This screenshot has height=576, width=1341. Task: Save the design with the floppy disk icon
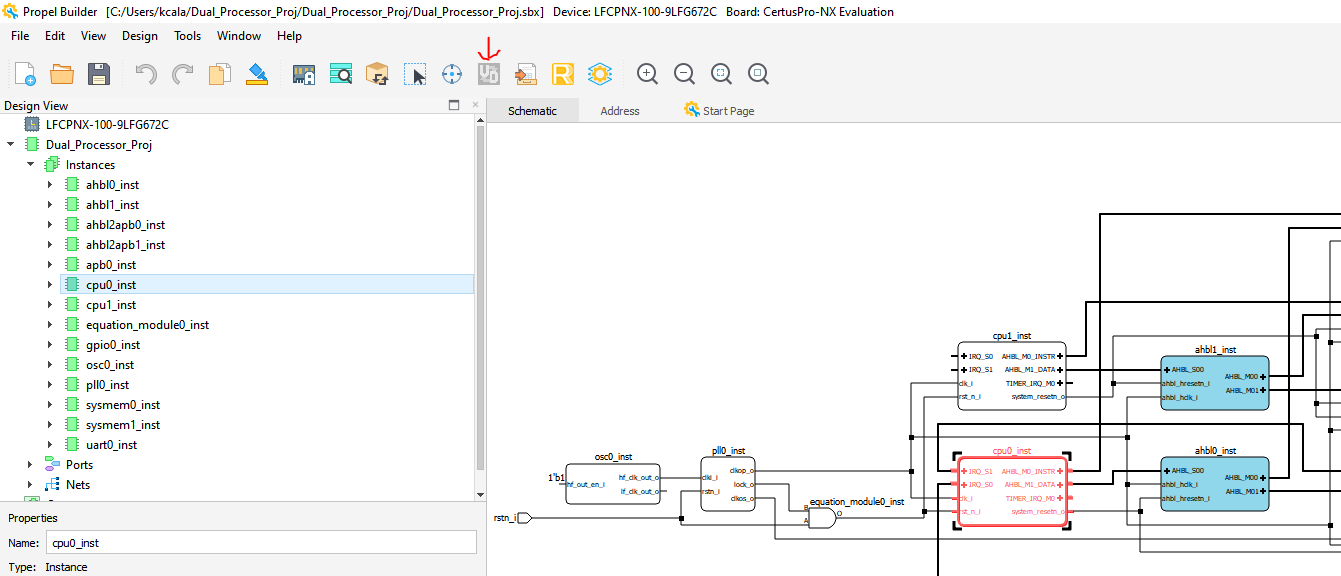(x=98, y=74)
